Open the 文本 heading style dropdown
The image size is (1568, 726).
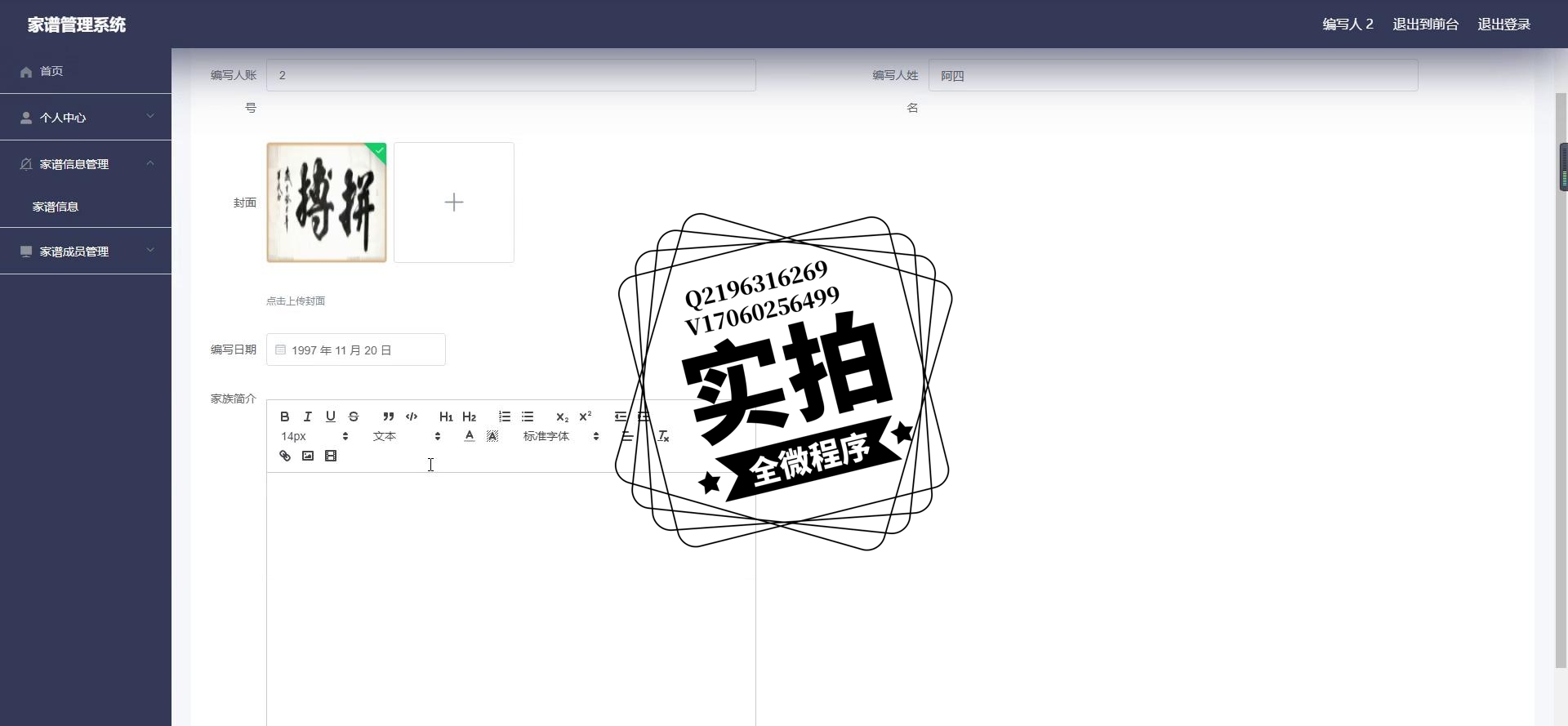(x=407, y=436)
